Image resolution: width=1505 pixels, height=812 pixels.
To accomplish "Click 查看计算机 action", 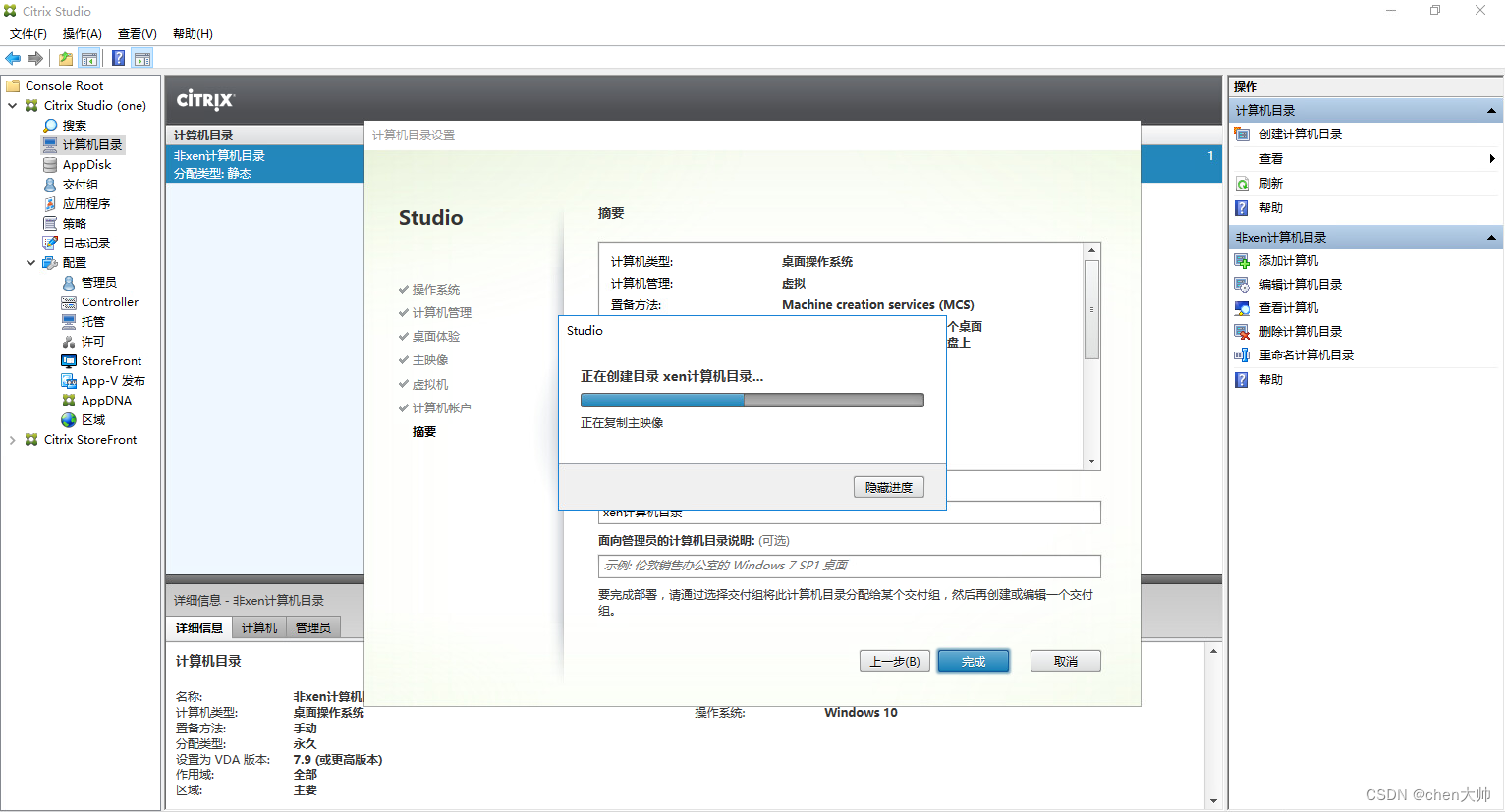I will pyautogui.click(x=1289, y=308).
